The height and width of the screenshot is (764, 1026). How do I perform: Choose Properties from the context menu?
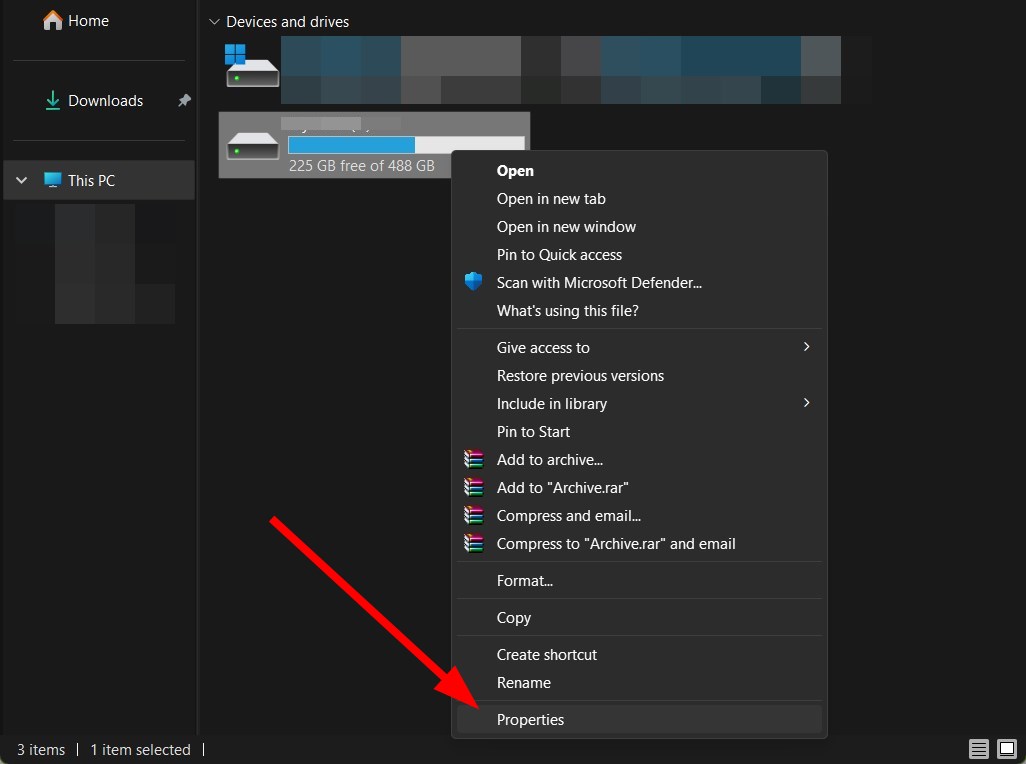click(531, 719)
